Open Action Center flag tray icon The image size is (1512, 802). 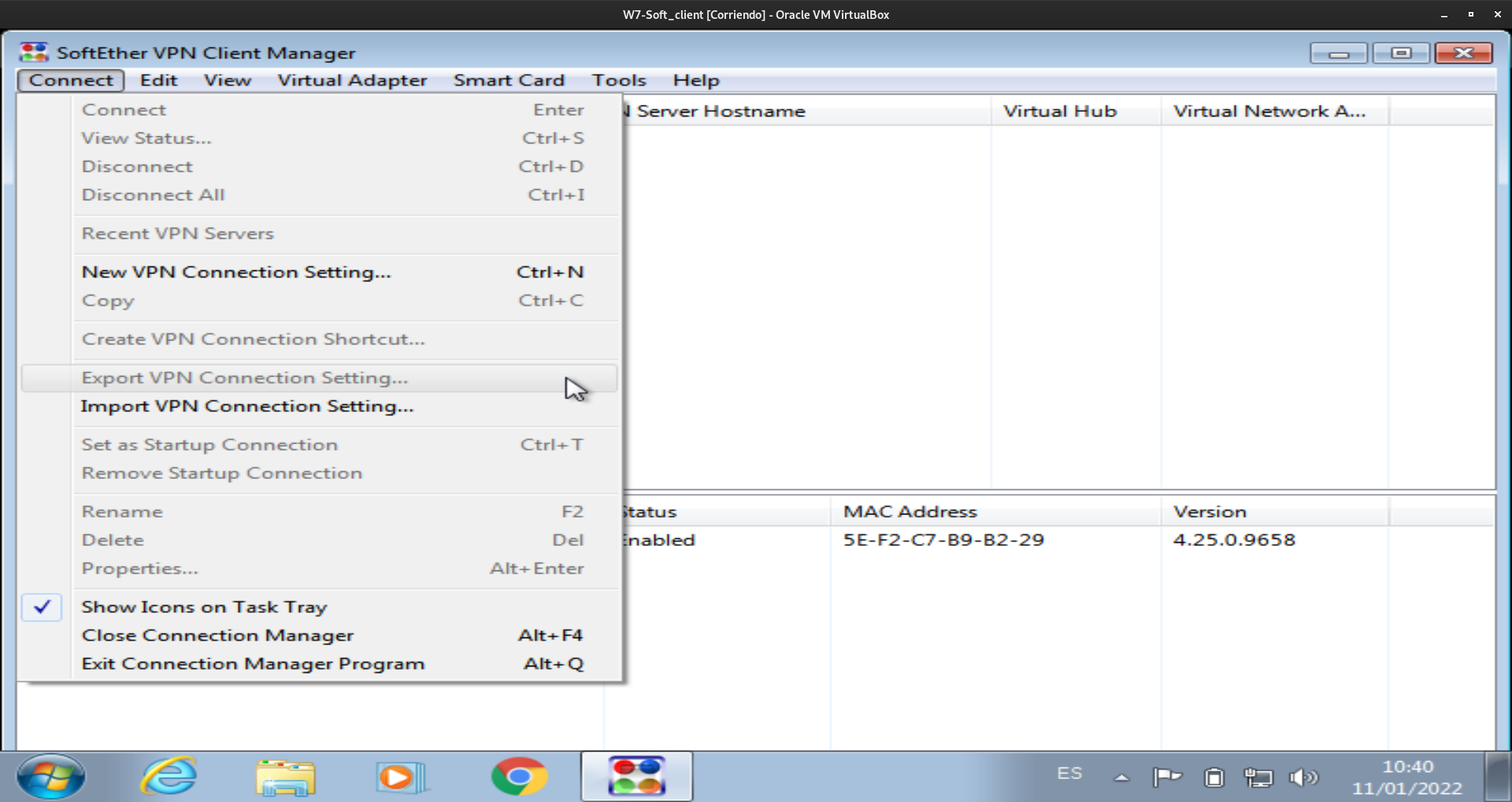1166,778
